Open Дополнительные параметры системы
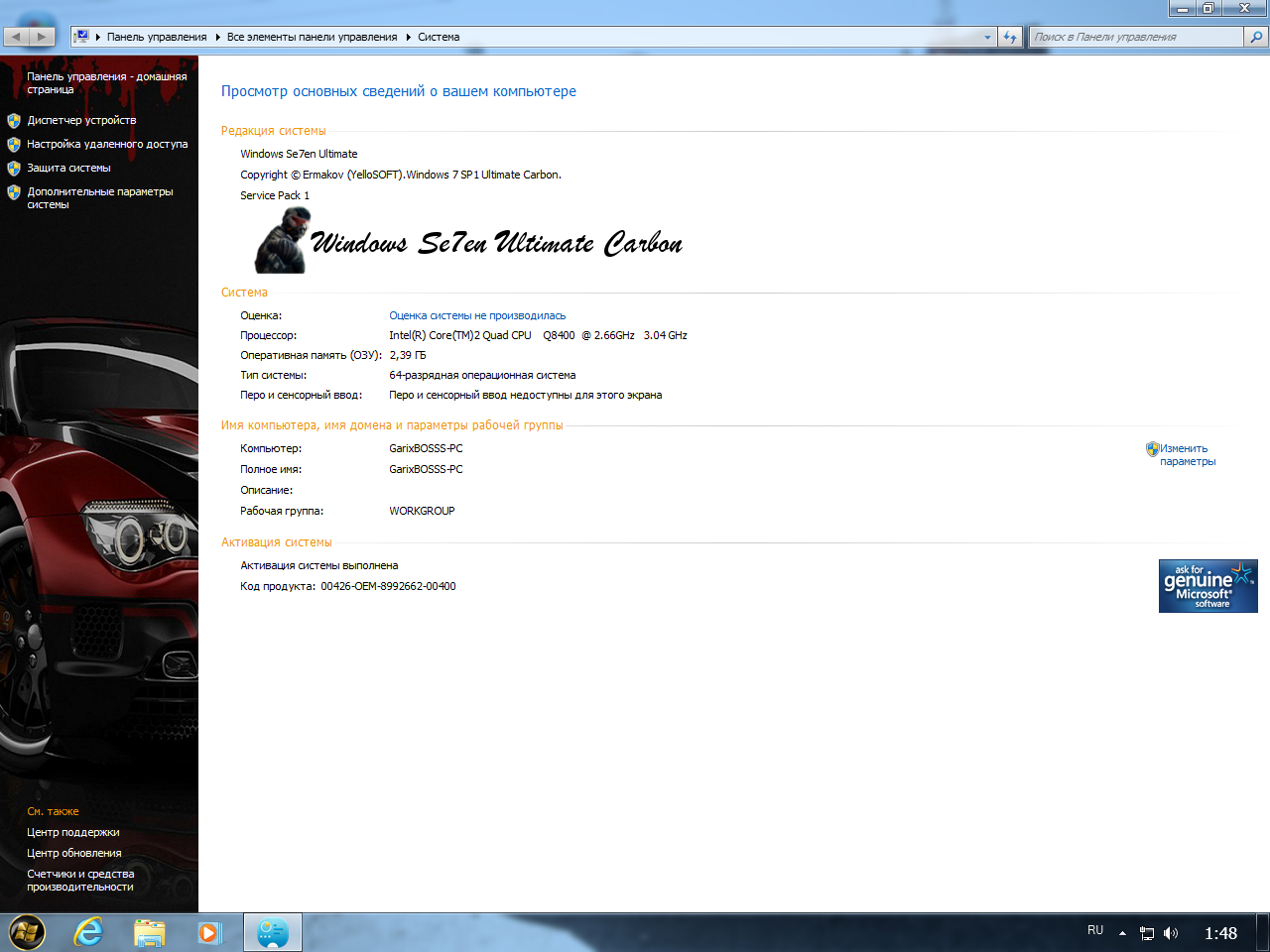 click(100, 198)
